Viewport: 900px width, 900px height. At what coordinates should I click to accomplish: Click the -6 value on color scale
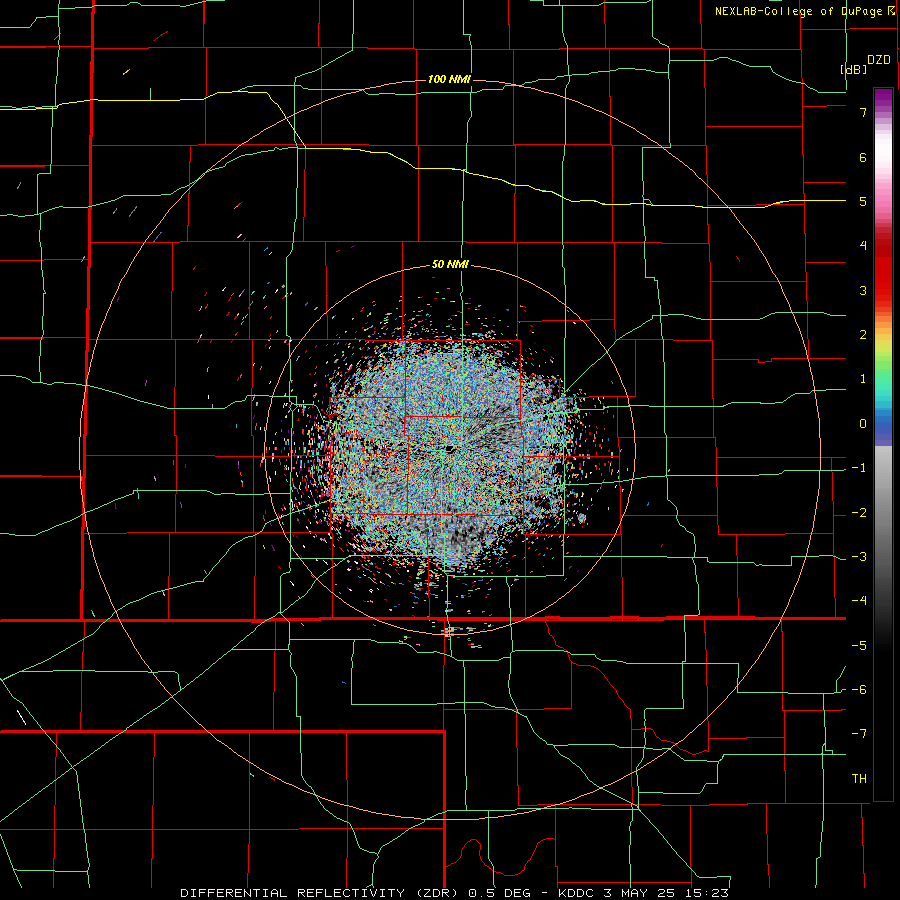(859, 690)
